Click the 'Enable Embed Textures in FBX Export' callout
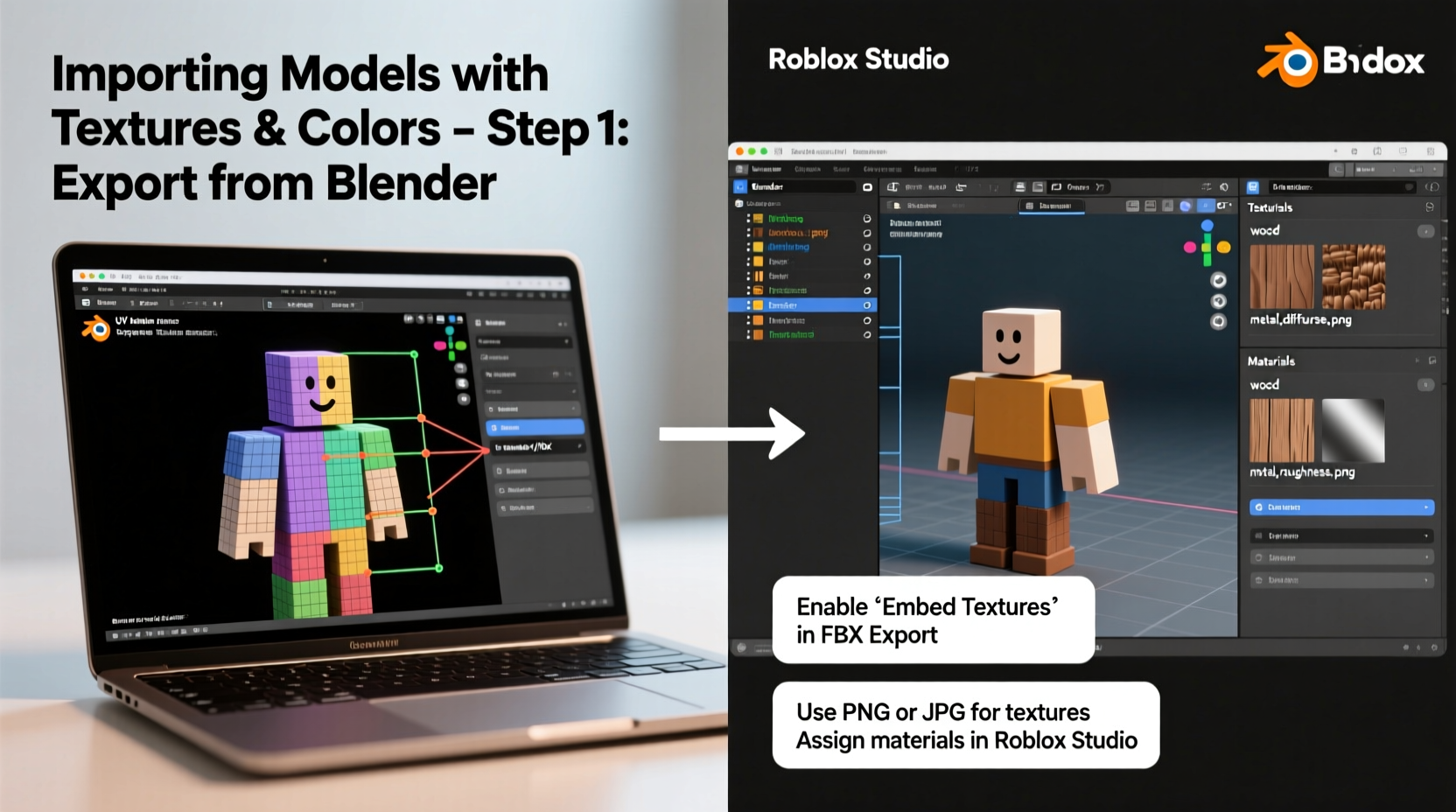 pos(930,619)
